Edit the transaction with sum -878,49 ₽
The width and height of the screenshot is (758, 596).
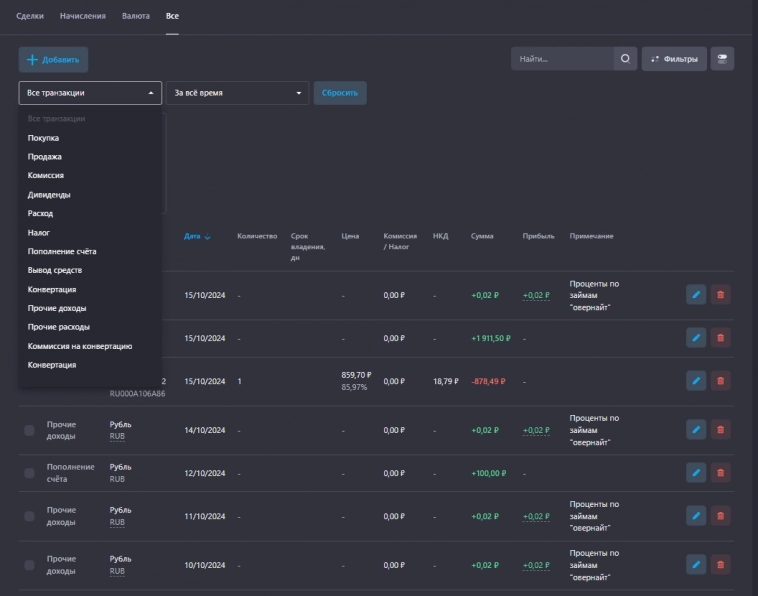[696, 381]
